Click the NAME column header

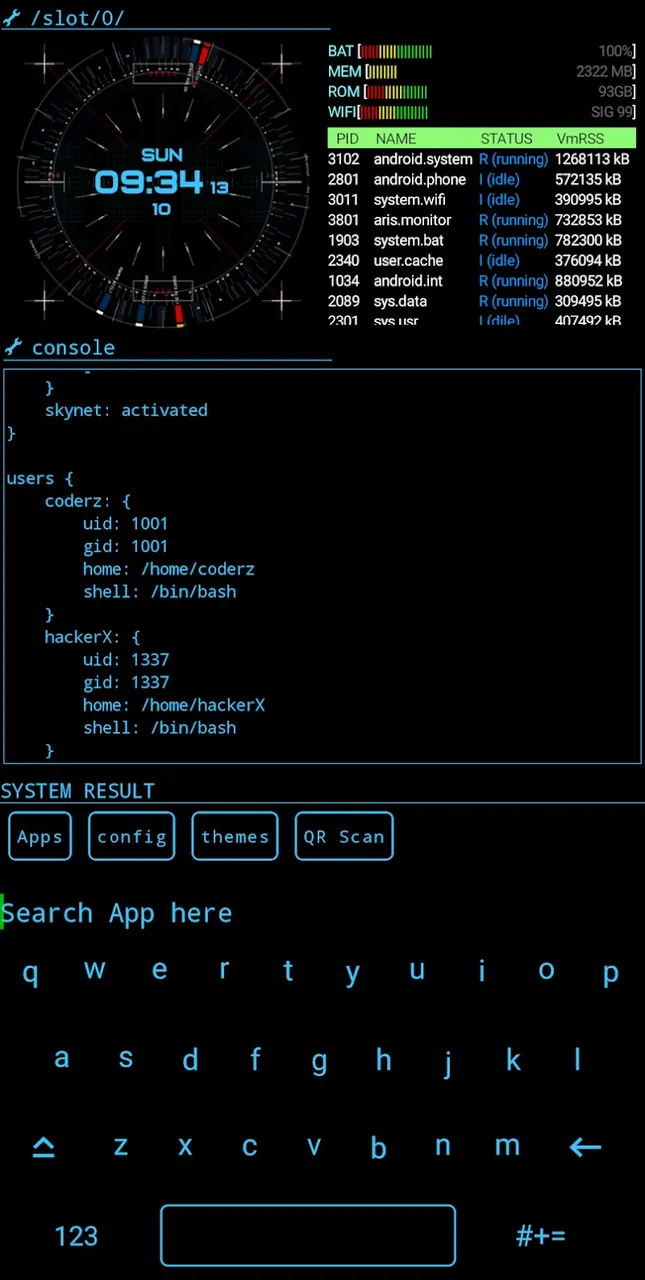(395, 139)
